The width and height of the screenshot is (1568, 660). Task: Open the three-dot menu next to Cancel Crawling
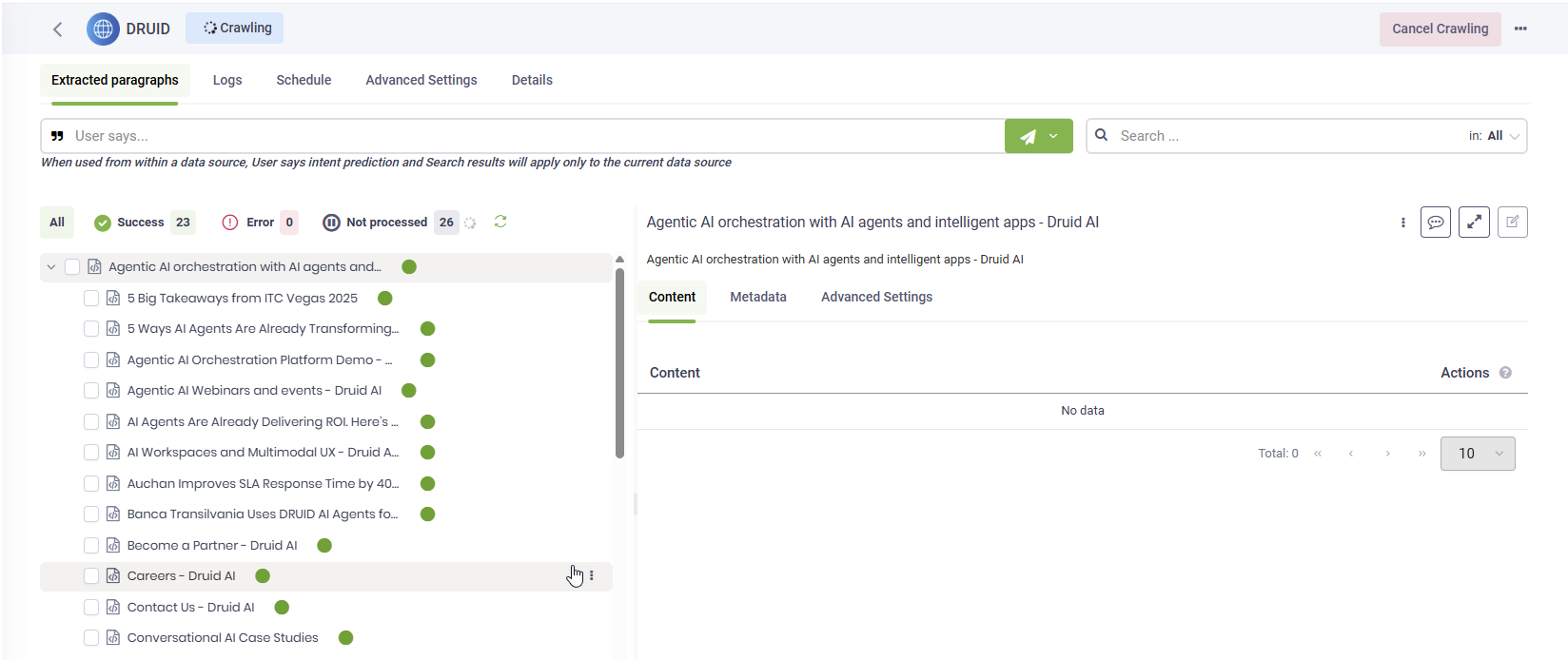click(x=1520, y=29)
